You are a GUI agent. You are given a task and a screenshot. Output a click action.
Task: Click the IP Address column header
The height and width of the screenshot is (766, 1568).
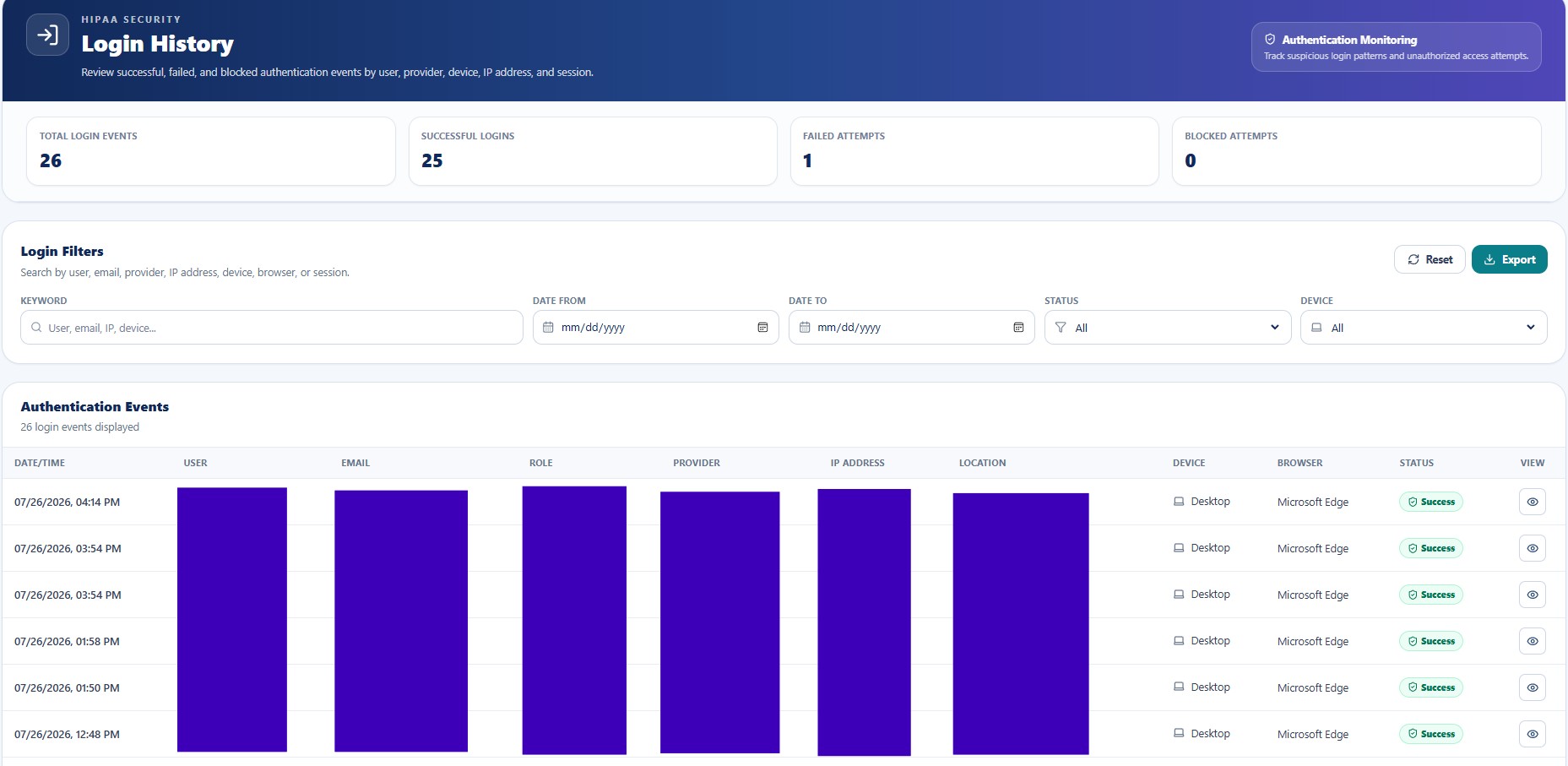click(x=857, y=463)
